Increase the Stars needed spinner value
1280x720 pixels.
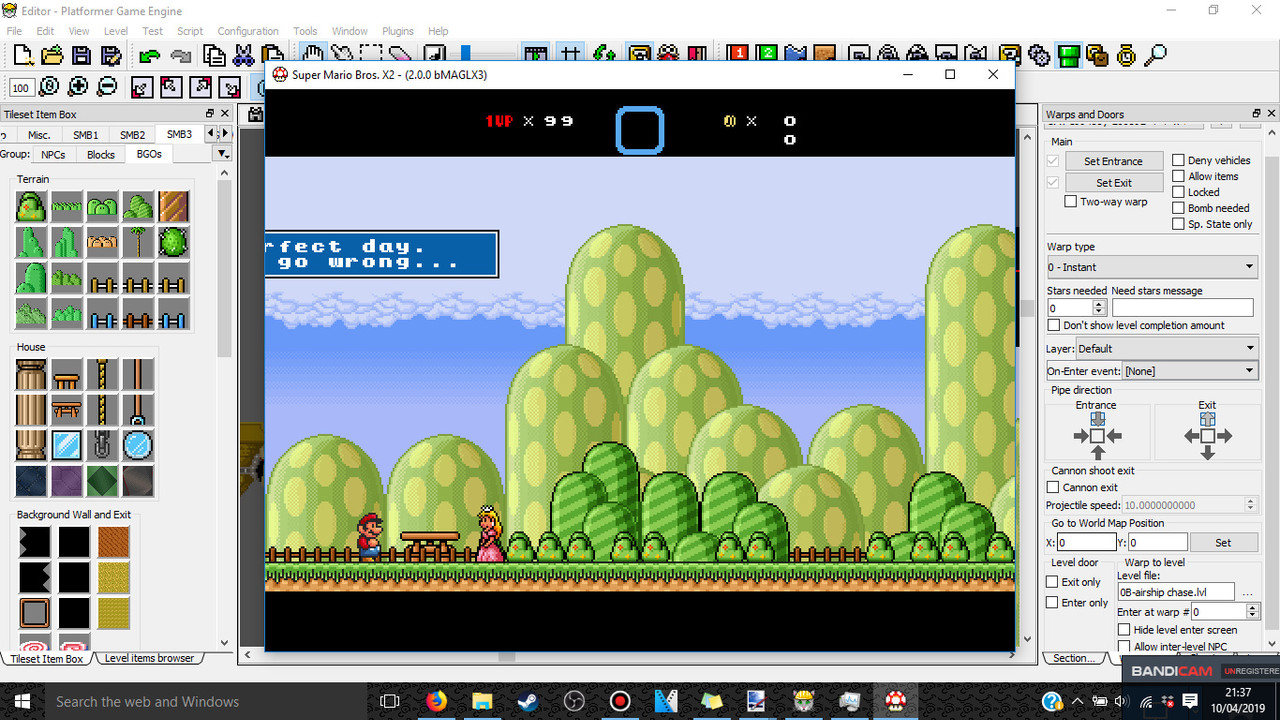point(1100,304)
